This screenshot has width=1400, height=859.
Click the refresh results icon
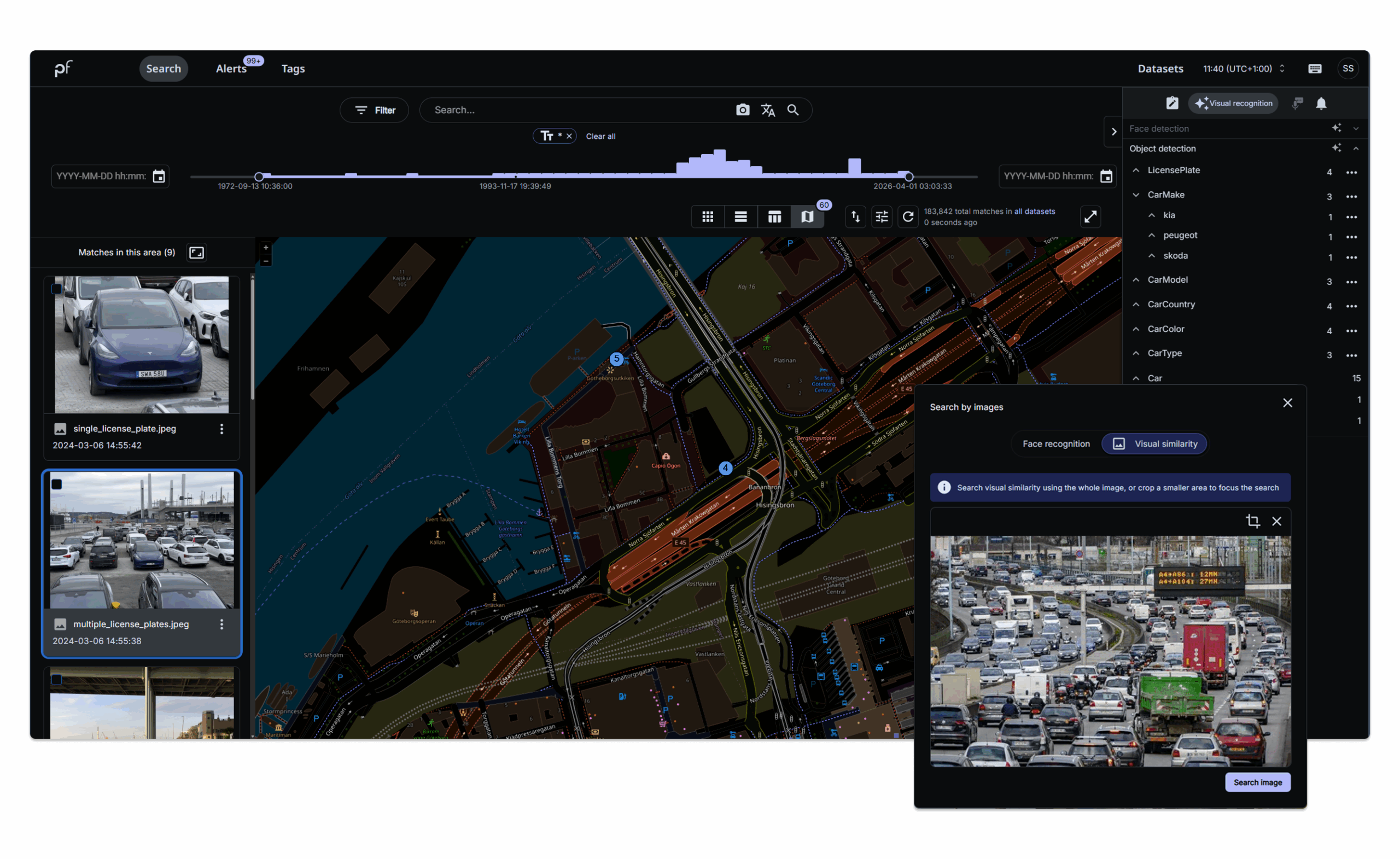click(x=907, y=217)
